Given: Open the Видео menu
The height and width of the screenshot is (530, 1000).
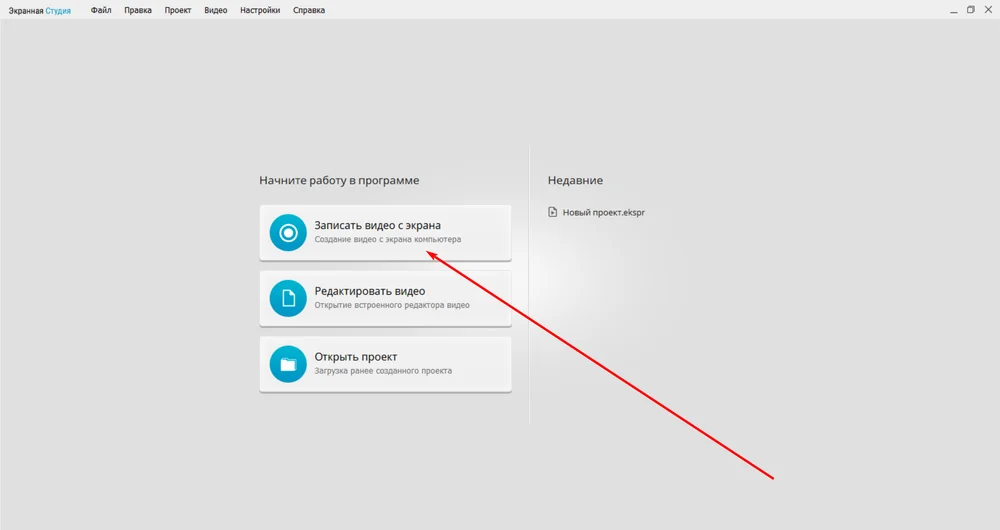Looking at the screenshot, I should point(216,10).
